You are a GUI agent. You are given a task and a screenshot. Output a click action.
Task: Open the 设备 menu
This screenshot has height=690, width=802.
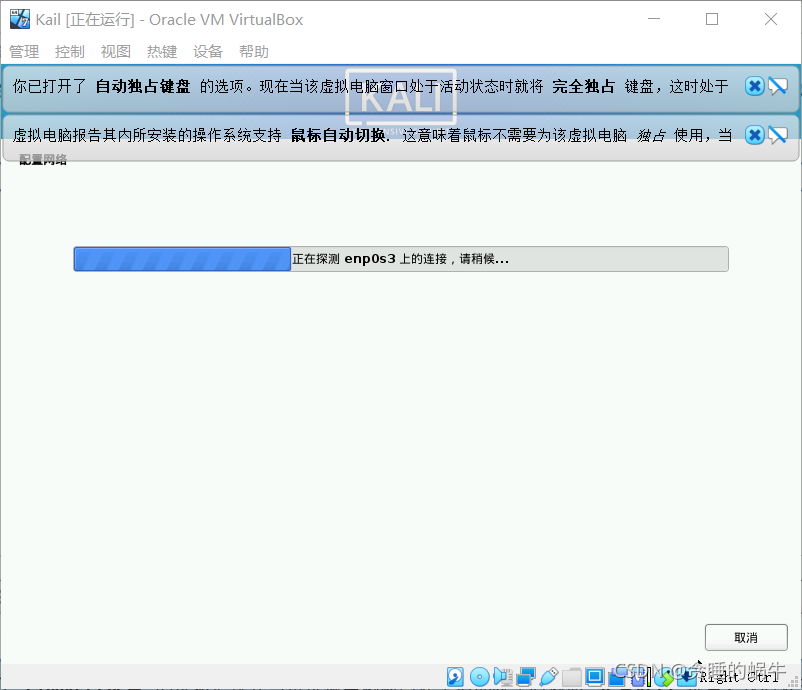tap(208, 52)
